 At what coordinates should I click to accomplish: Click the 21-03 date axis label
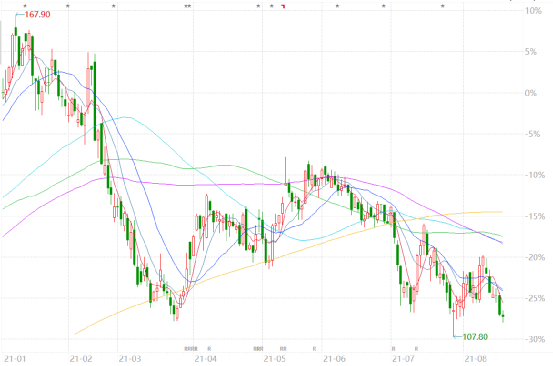(x=130, y=359)
